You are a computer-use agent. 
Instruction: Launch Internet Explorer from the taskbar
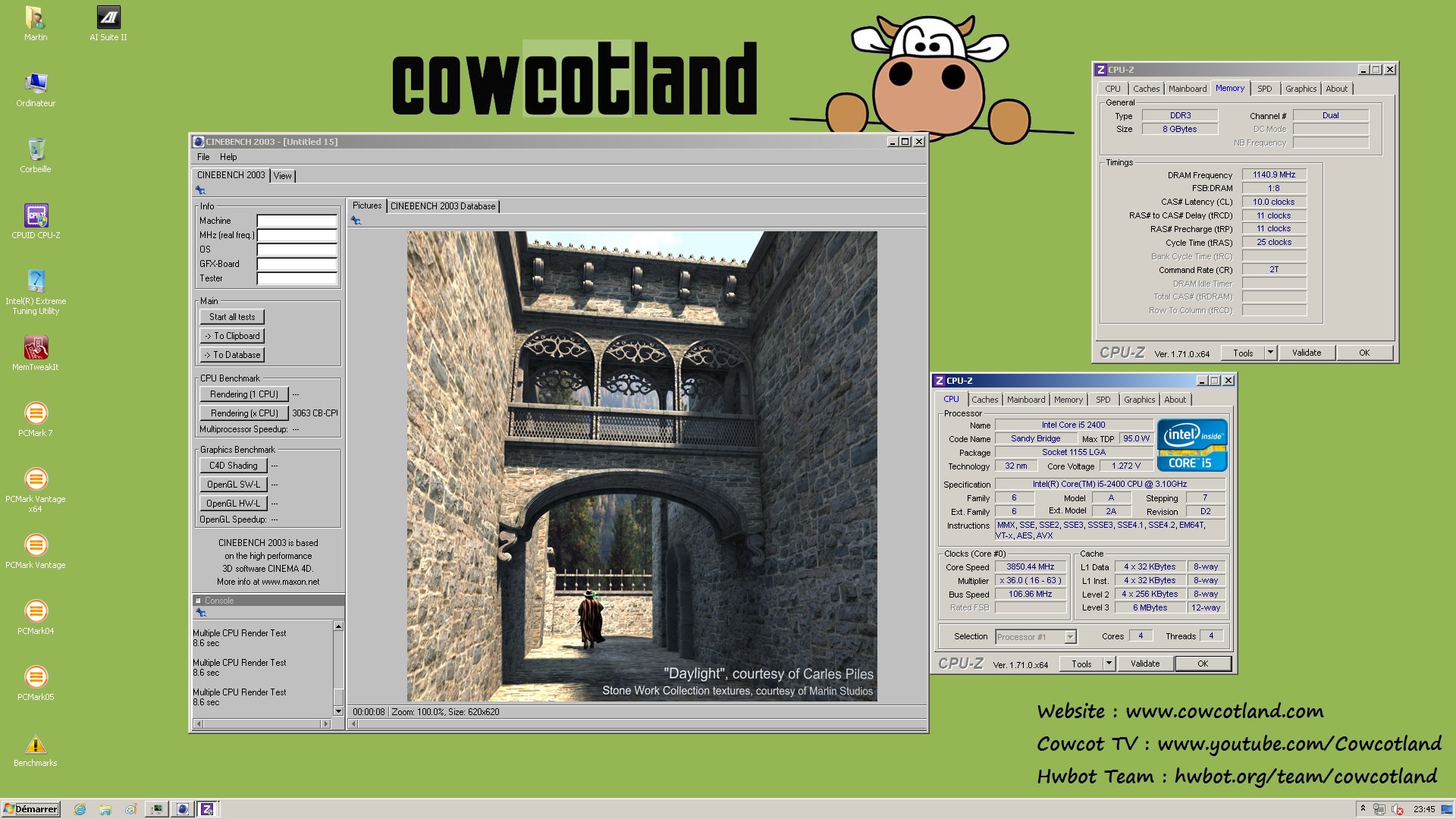tap(80, 809)
